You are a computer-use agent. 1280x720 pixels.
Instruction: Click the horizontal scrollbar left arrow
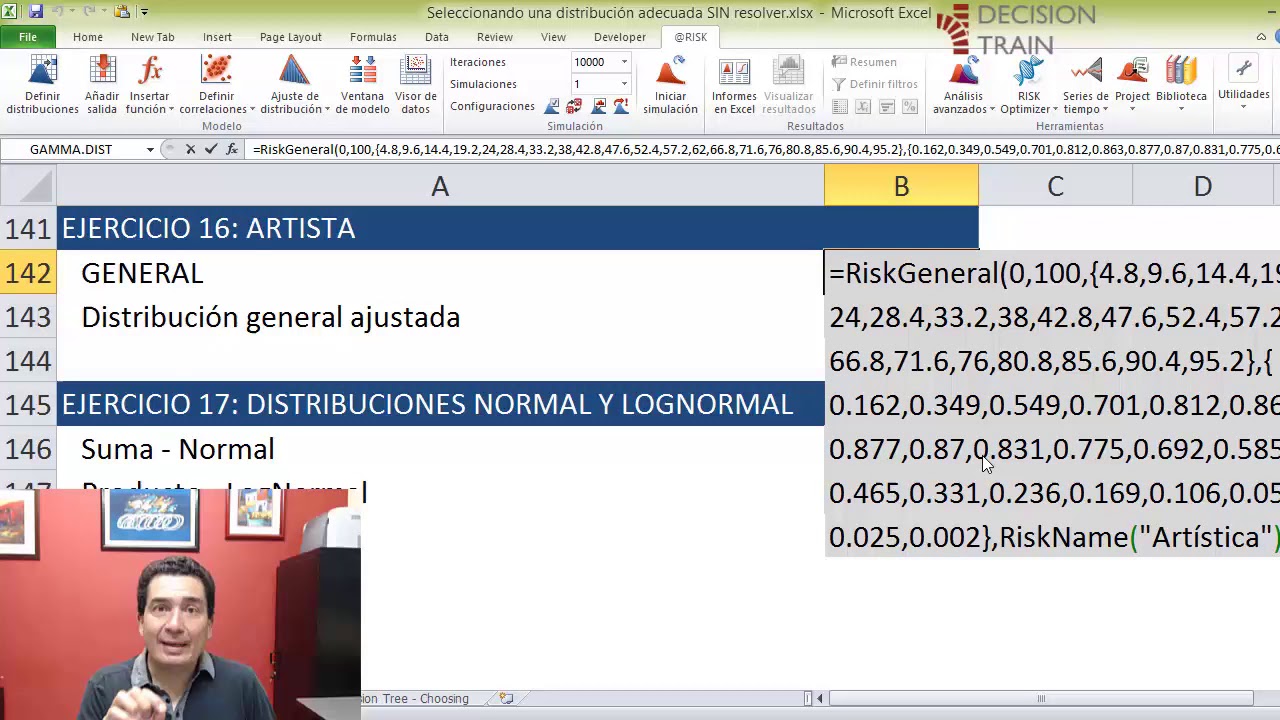point(820,698)
